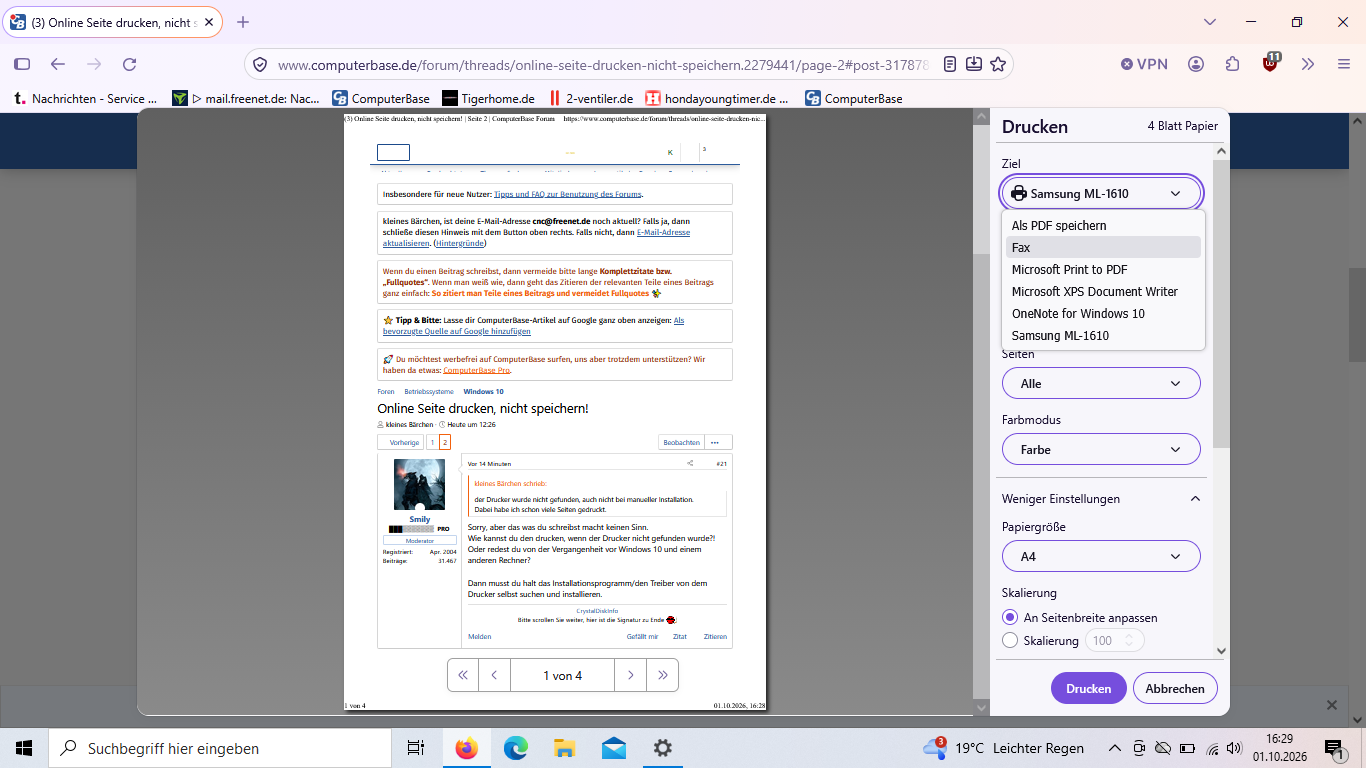The height and width of the screenshot is (768, 1366).
Task: Toggle the sidebar panel icon
Action: (x=22, y=64)
